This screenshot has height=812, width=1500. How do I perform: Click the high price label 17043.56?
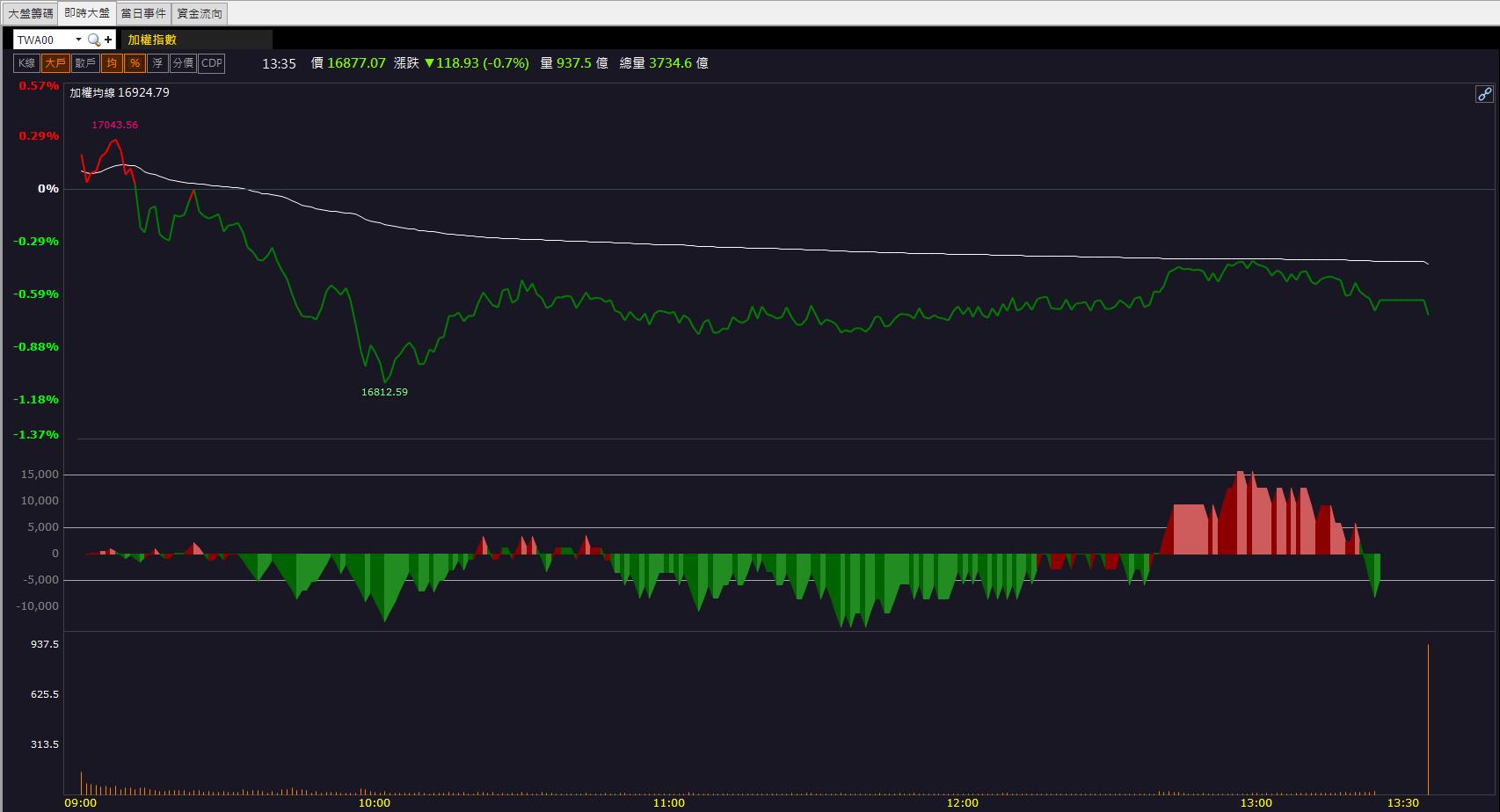[x=115, y=125]
